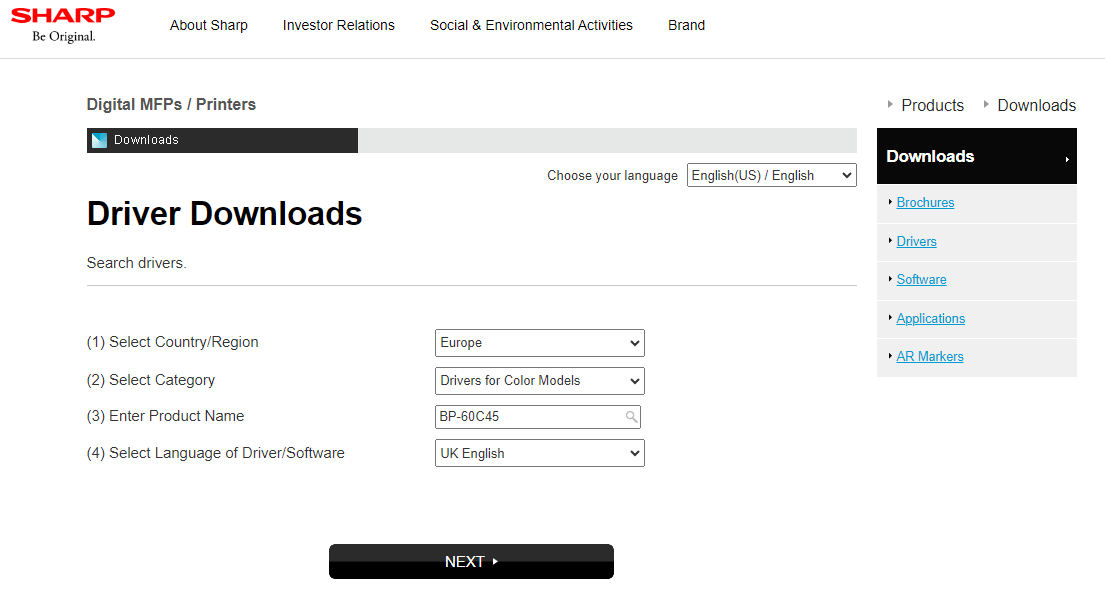Open the Drivers for Color Models dropdown
The height and width of the screenshot is (593, 1105).
point(539,381)
